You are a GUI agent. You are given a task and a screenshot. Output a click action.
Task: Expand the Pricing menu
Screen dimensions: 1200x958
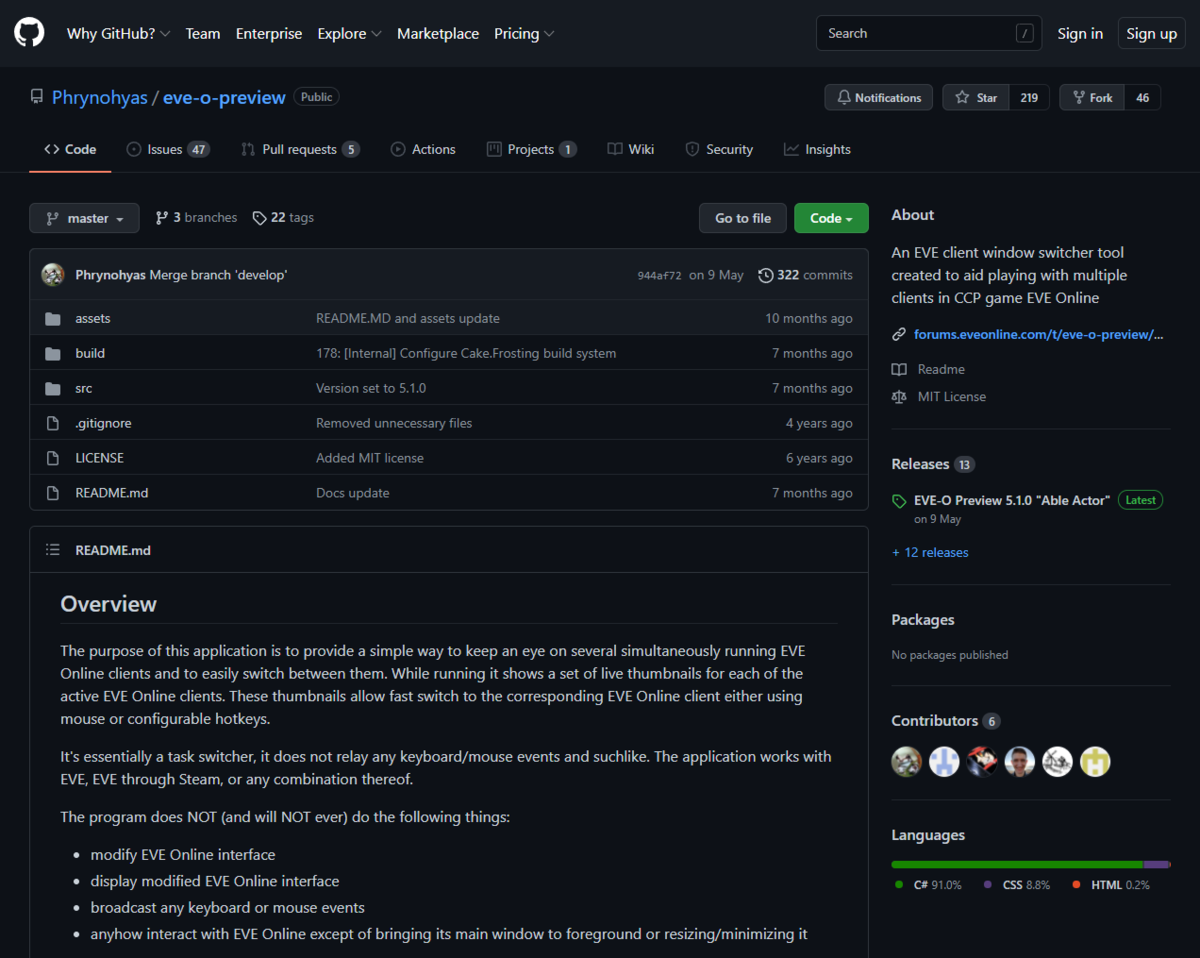tap(524, 33)
